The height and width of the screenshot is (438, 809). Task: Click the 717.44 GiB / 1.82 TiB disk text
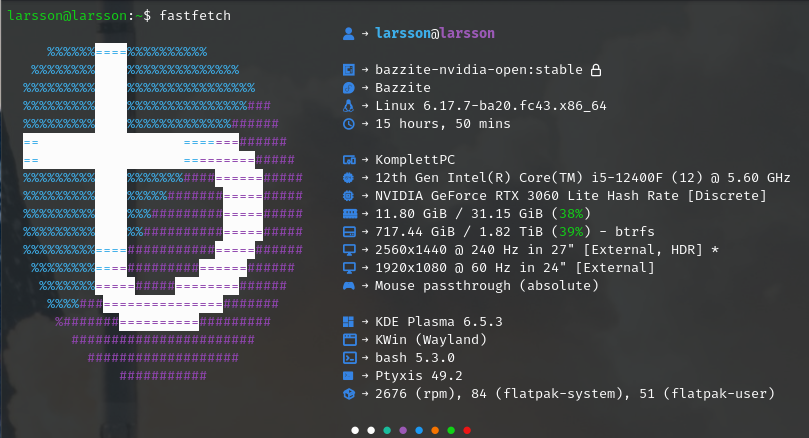[x=459, y=232]
